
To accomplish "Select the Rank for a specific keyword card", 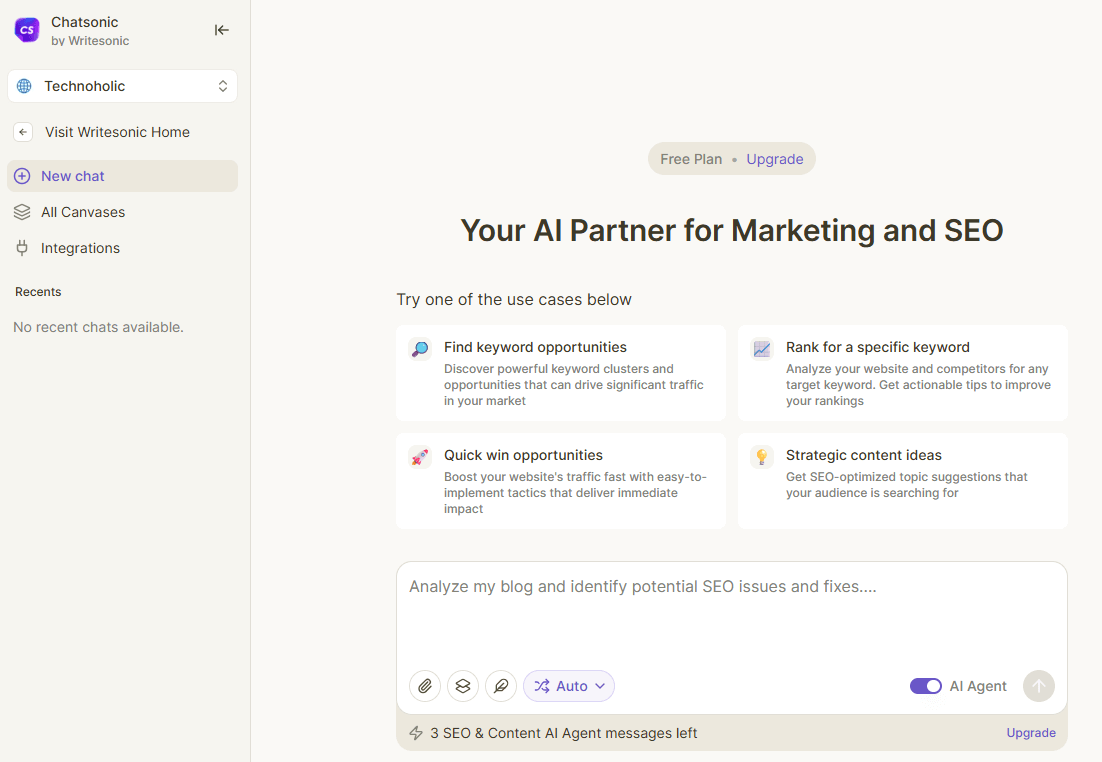I will tap(902, 373).
